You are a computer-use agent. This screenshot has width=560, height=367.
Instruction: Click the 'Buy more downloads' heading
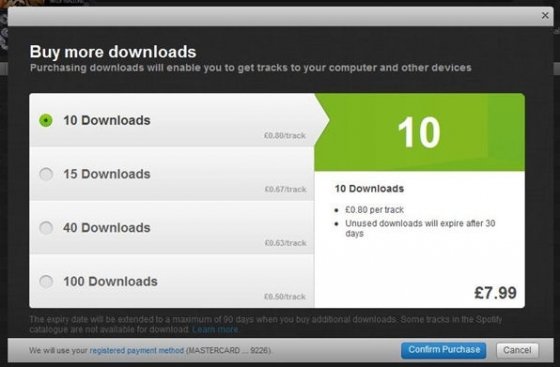(x=113, y=52)
